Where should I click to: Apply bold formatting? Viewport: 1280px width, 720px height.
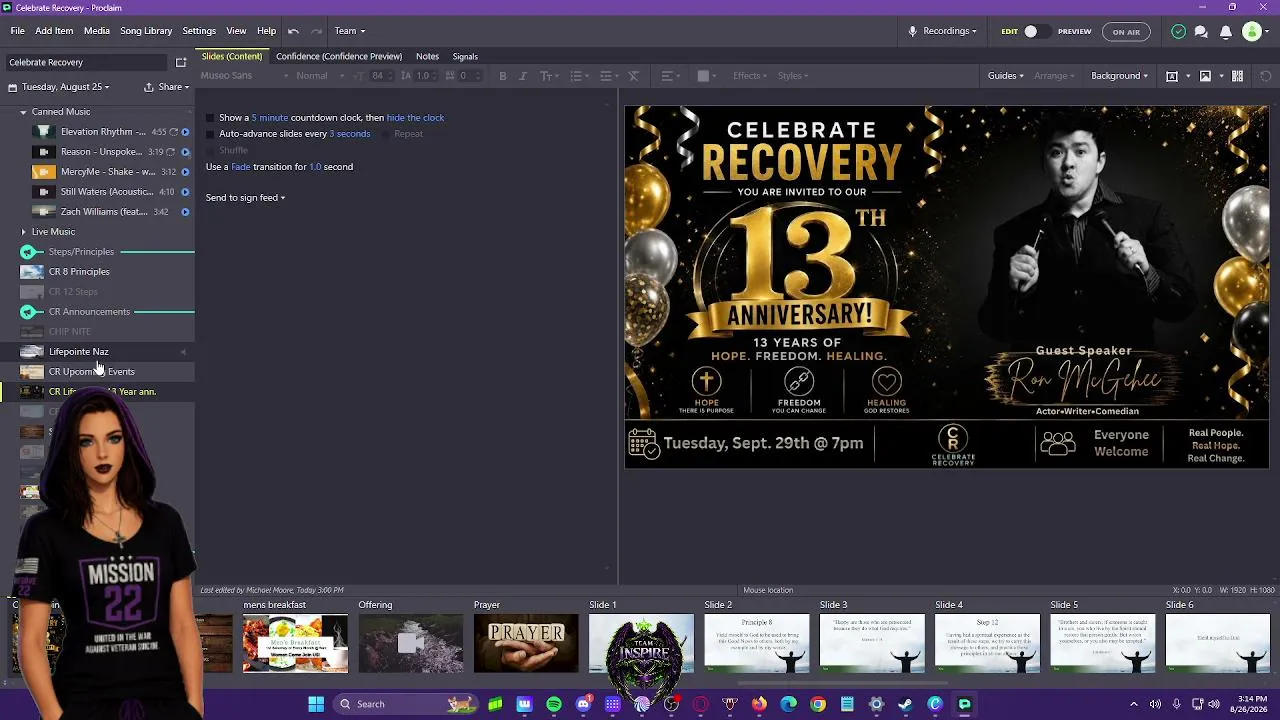(502, 76)
